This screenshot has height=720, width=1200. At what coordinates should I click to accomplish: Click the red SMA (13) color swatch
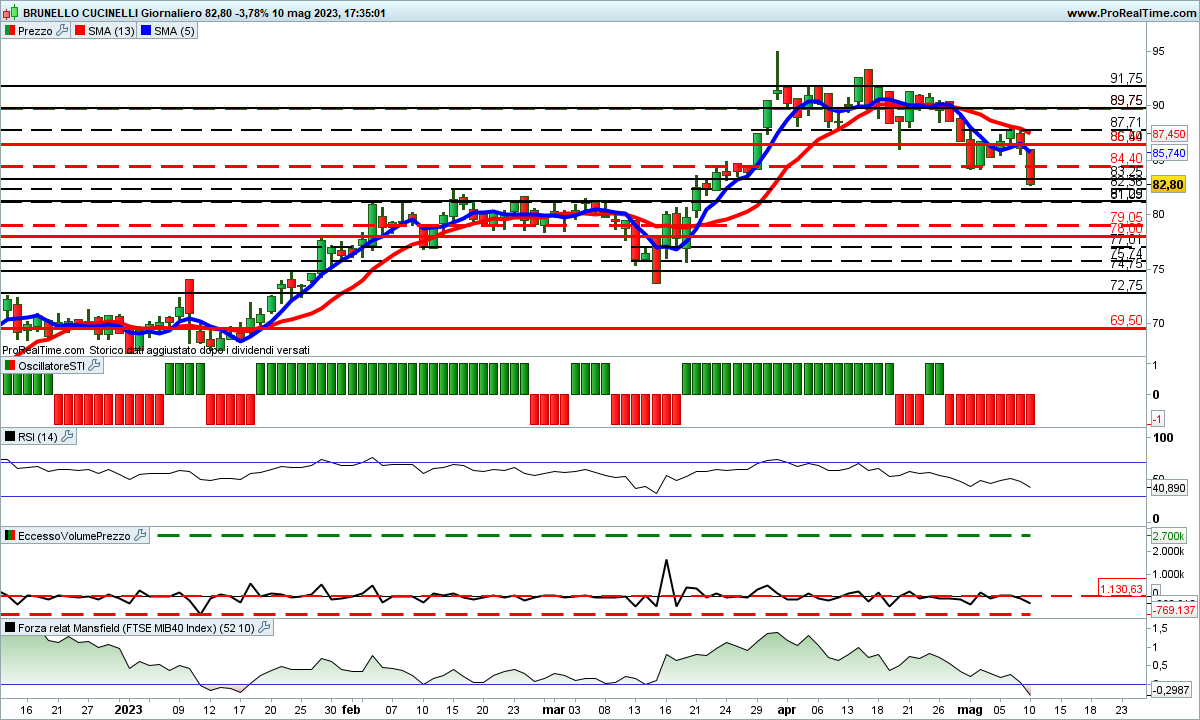point(81,31)
